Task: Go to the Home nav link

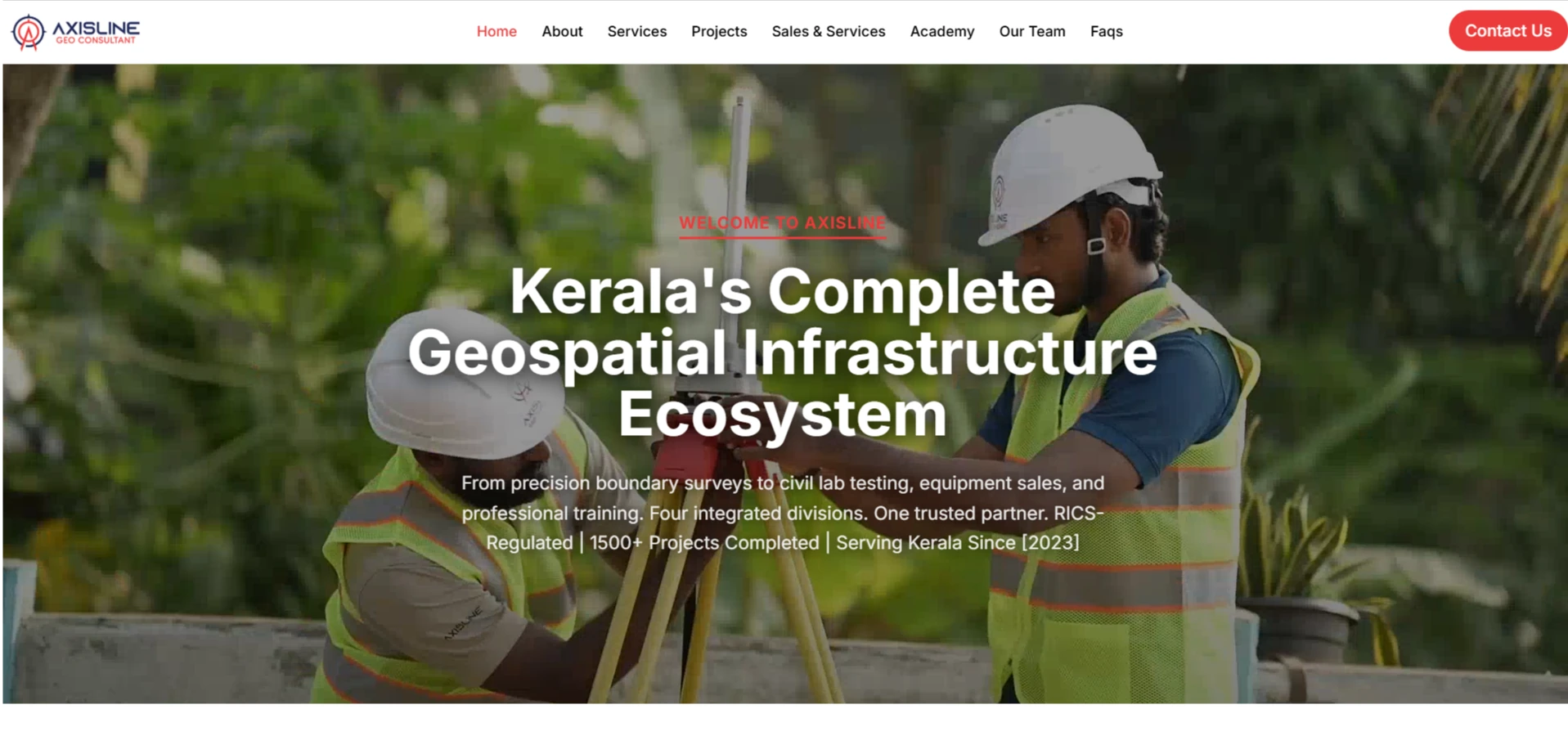Action: tap(496, 31)
